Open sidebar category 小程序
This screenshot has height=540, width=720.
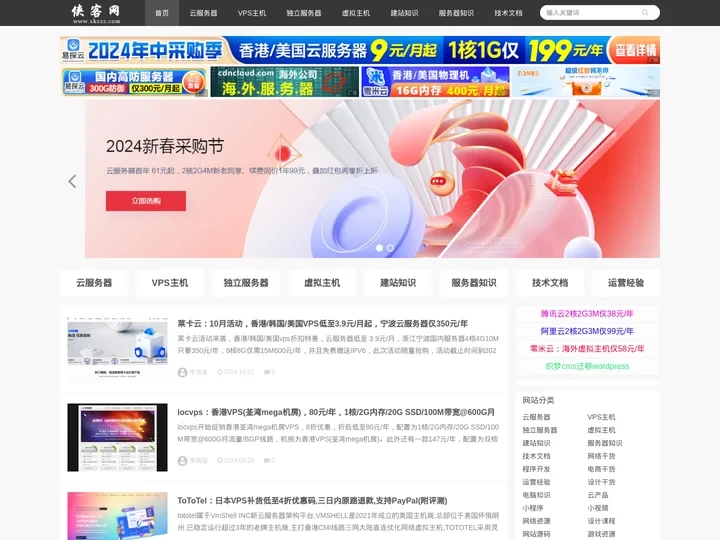533,508
